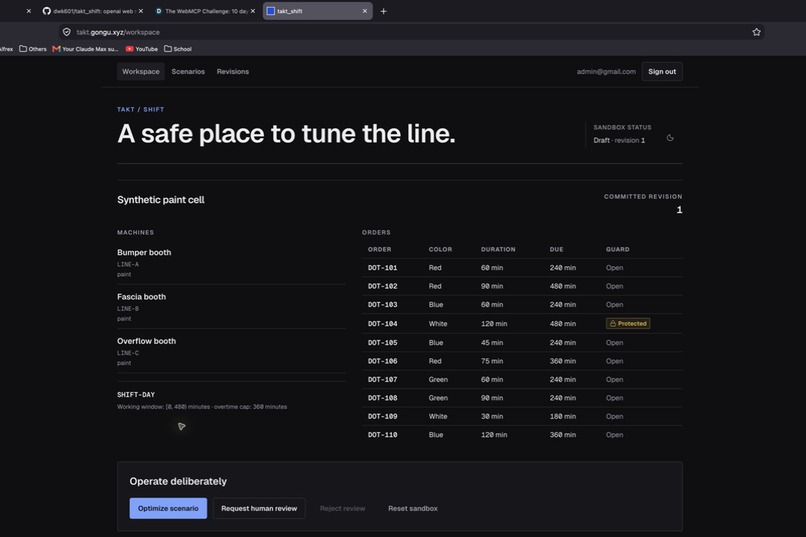Open the Workspace nav item
Viewport: 806px width, 537px height.
[x=141, y=71]
